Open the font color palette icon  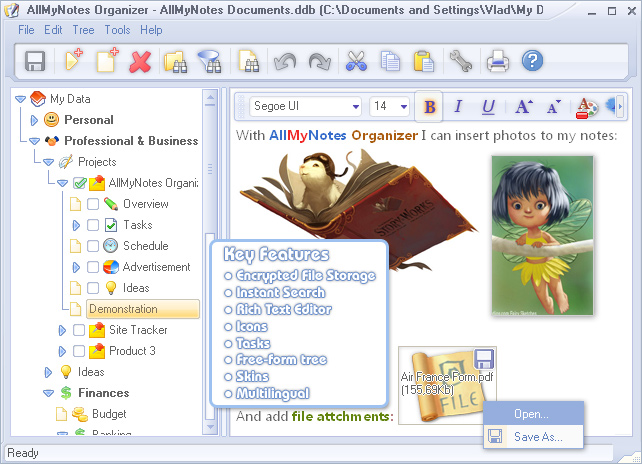pyautogui.click(x=587, y=108)
